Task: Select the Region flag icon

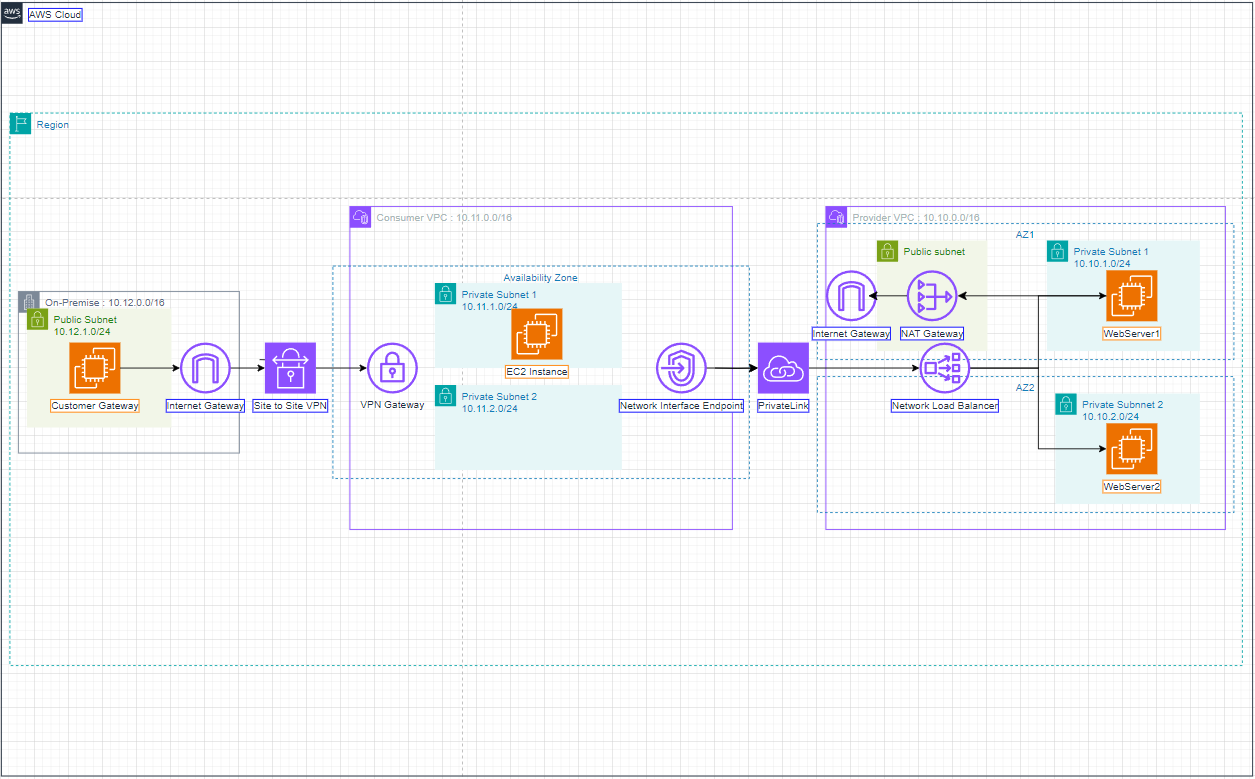Action: click(21, 124)
